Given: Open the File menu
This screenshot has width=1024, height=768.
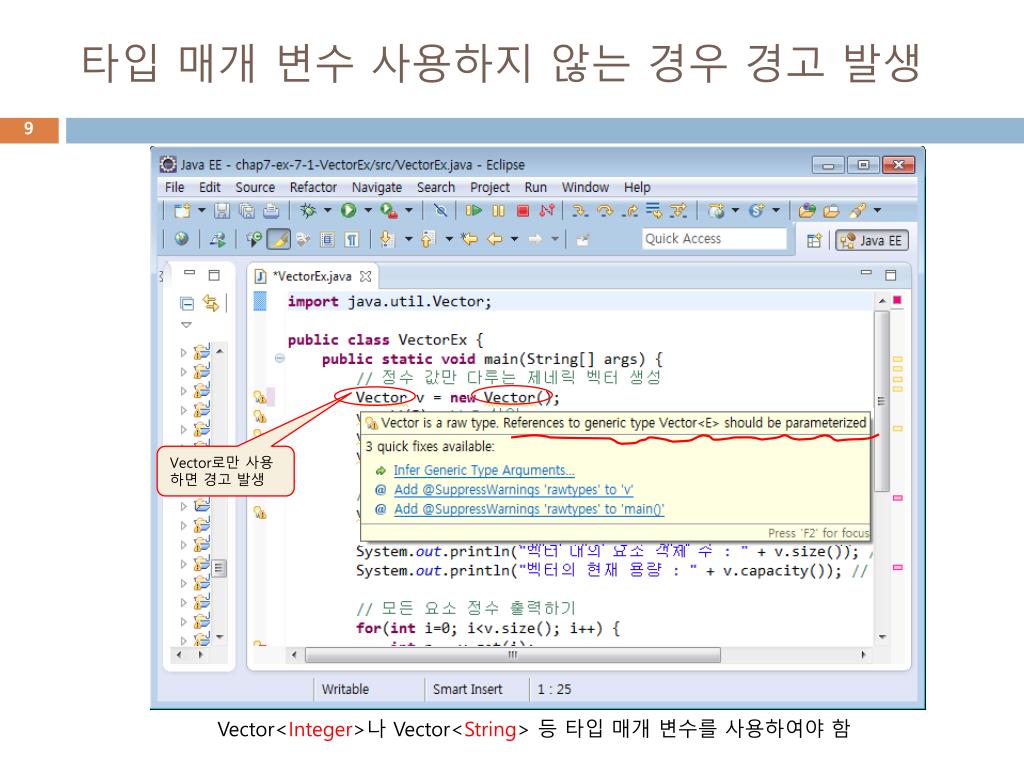Looking at the screenshot, I should pyautogui.click(x=174, y=187).
